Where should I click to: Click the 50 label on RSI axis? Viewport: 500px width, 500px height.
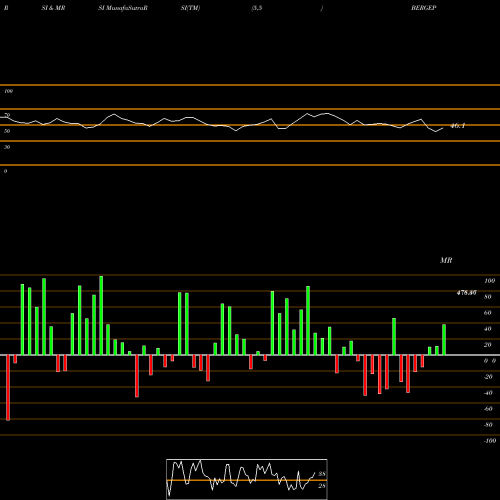(7, 131)
